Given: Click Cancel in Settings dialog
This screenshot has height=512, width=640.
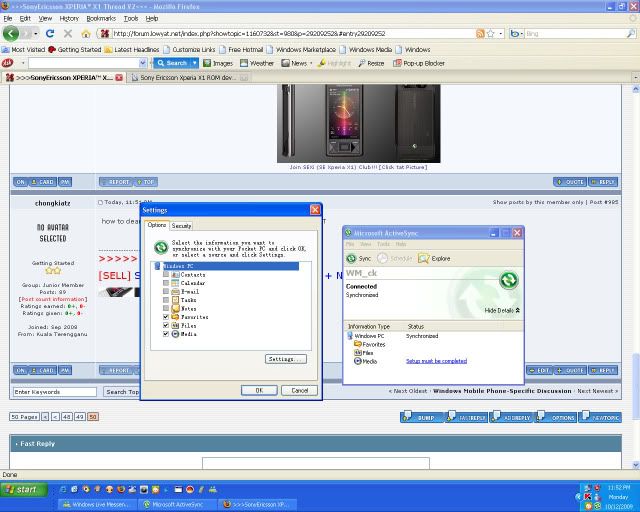Looking at the screenshot, I should [x=300, y=390].
